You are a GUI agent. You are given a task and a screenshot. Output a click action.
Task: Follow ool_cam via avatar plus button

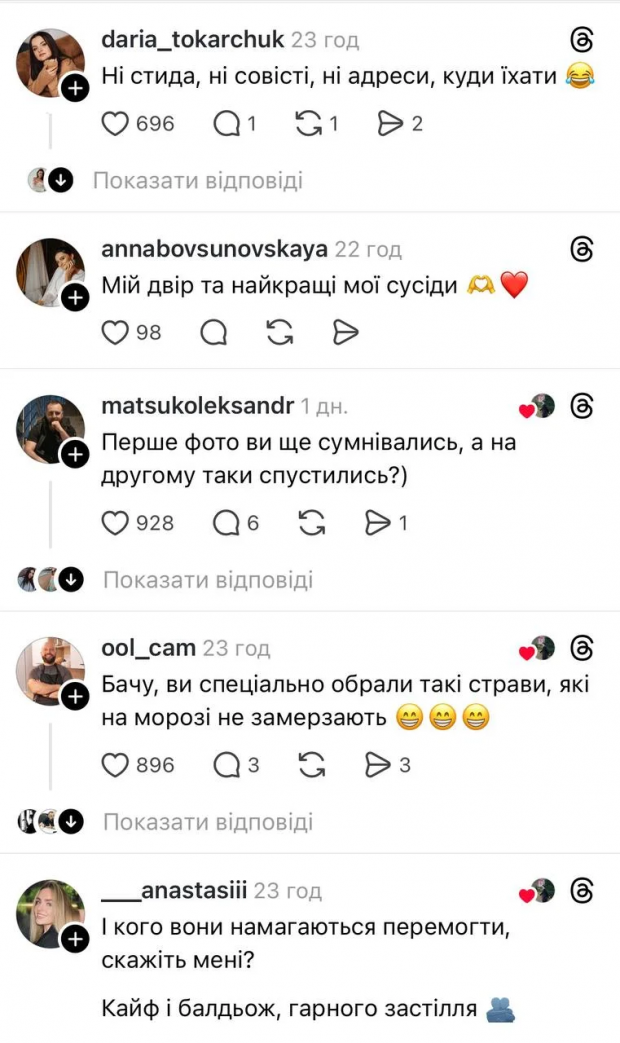(75, 697)
